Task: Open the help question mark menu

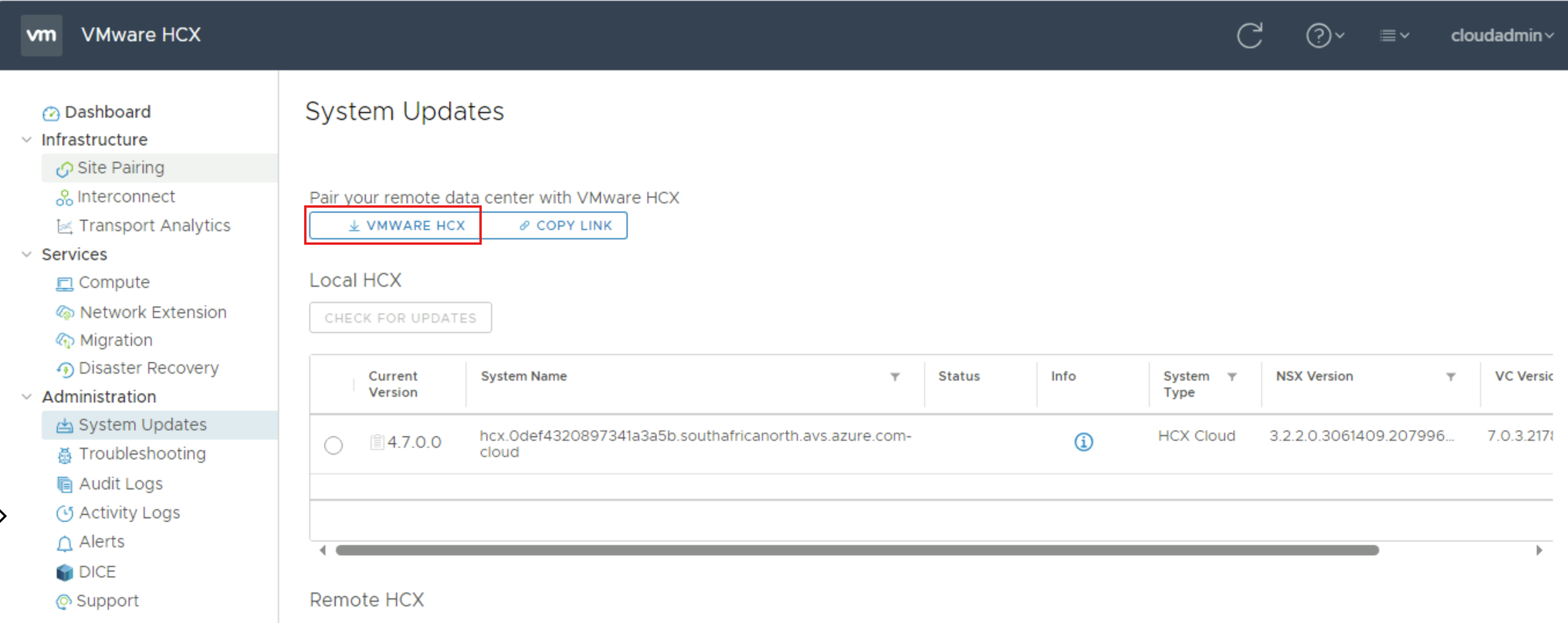Action: [1324, 36]
